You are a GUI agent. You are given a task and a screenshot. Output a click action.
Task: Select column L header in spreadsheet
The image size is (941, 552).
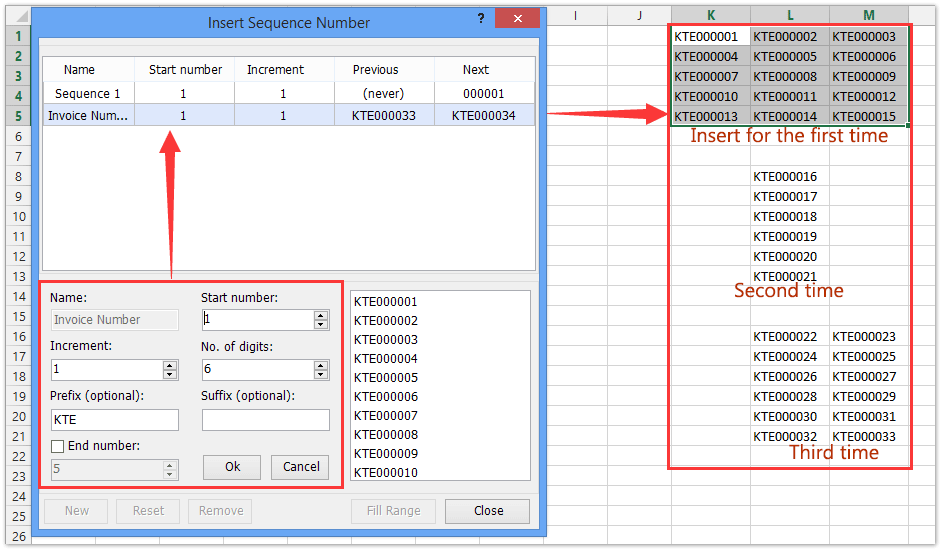point(790,15)
